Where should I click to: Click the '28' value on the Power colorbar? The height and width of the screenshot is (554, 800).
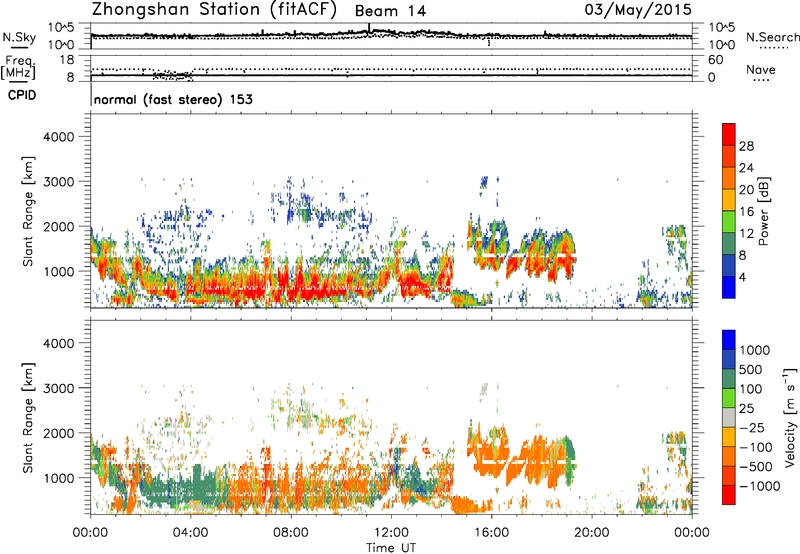click(746, 146)
